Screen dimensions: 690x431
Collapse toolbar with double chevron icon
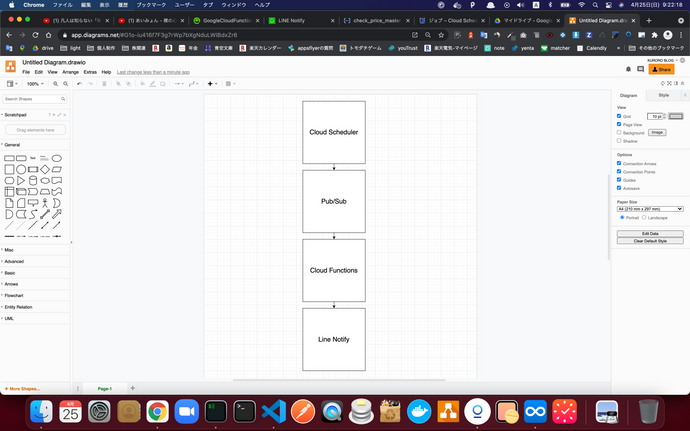(x=683, y=83)
